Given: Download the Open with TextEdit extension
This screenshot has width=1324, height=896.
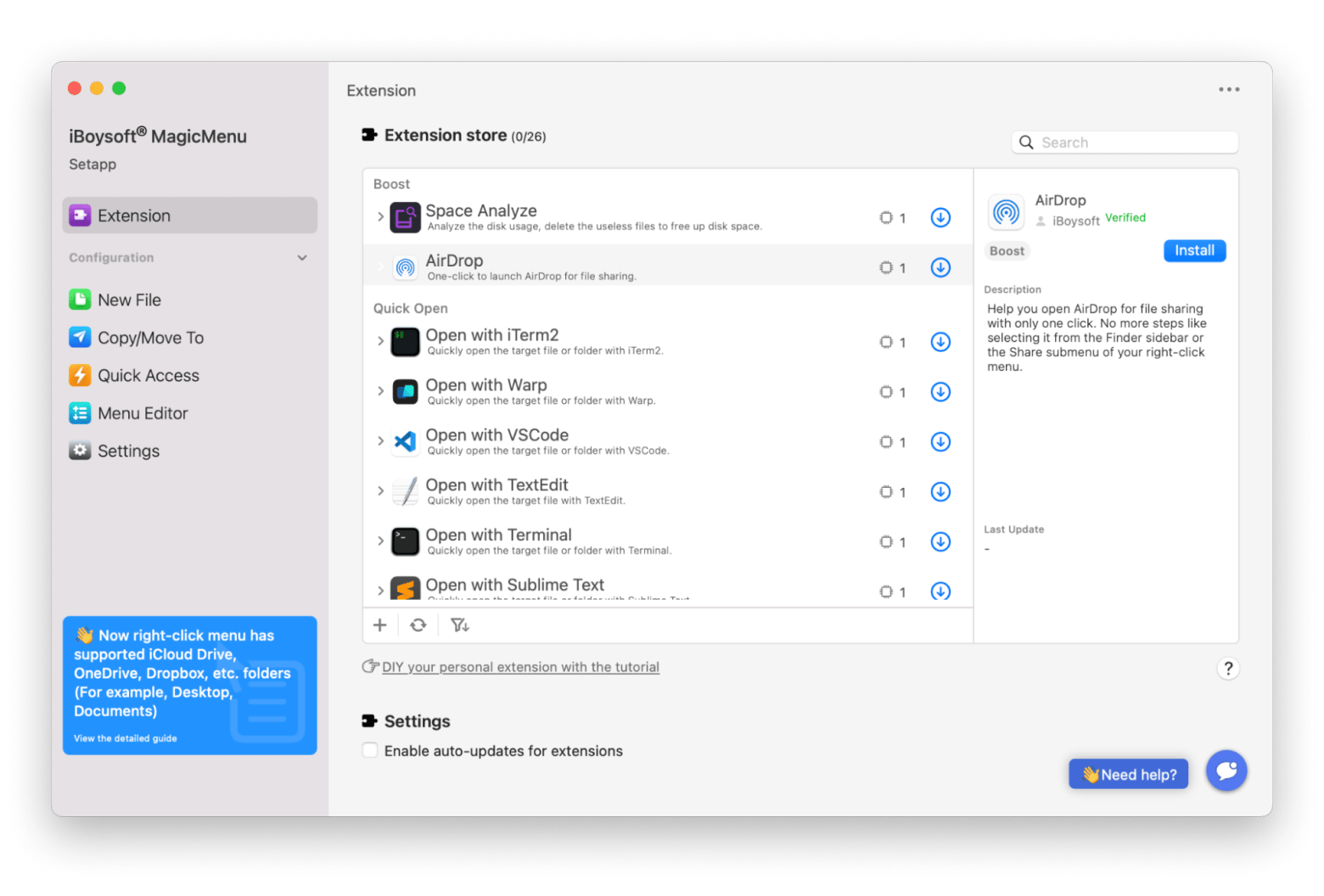Looking at the screenshot, I should 940,492.
